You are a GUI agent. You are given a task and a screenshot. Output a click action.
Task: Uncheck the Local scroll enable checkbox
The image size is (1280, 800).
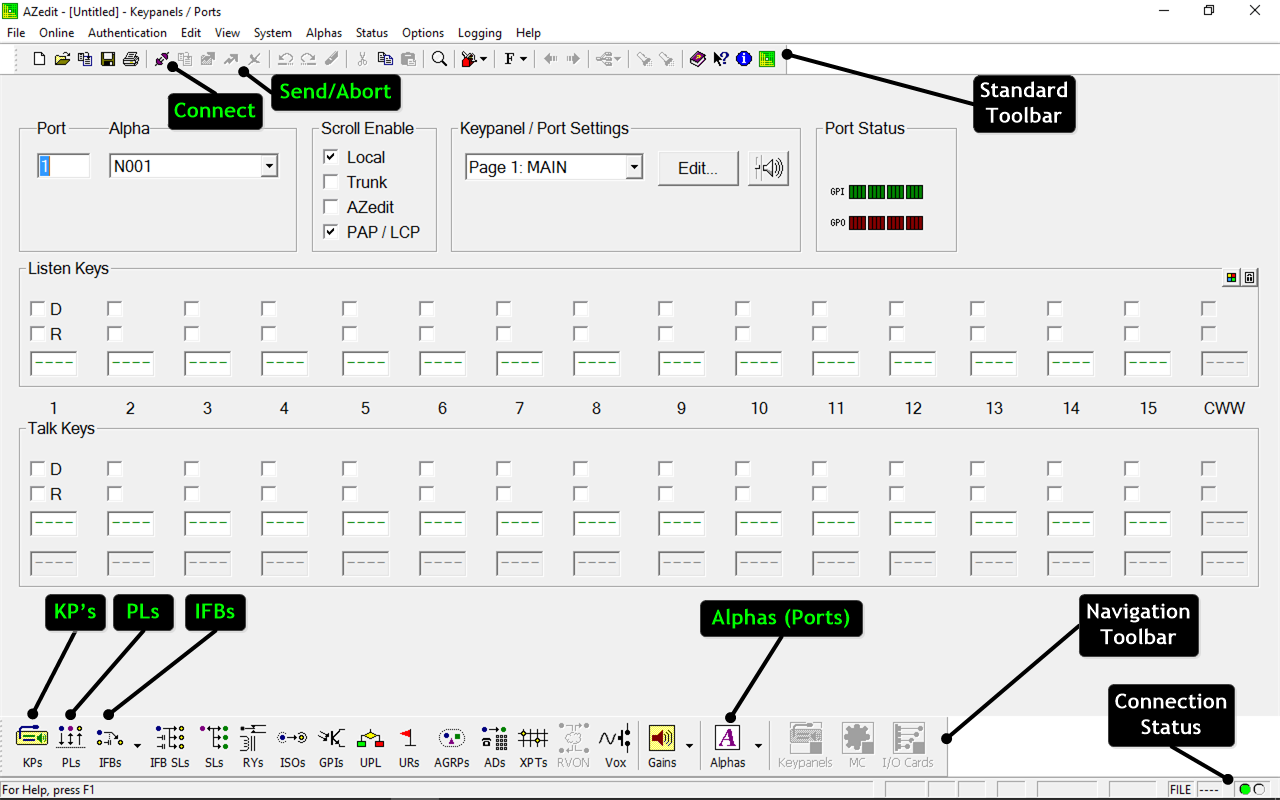click(330, 157)
